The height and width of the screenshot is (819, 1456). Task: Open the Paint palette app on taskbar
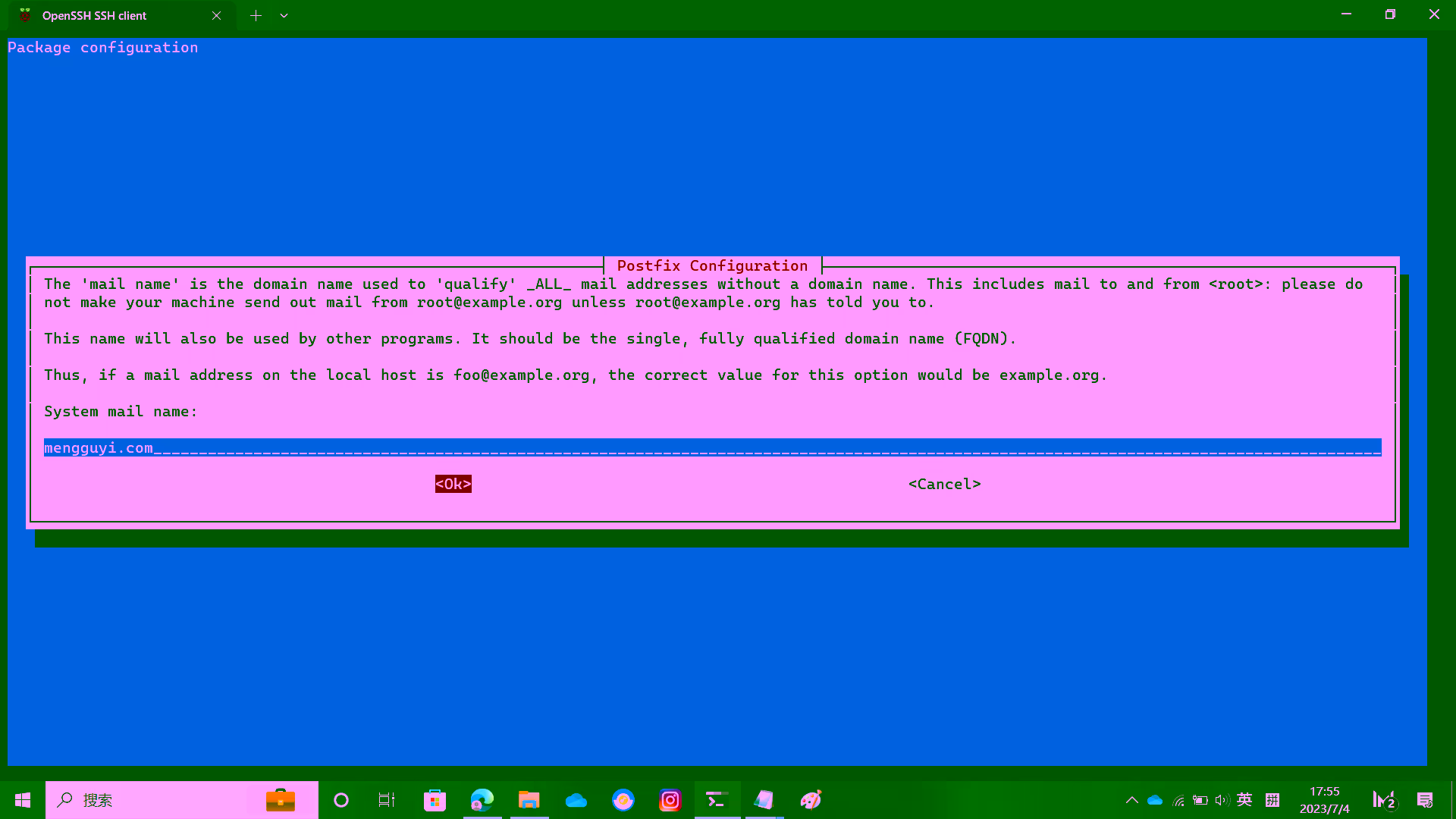click(811, 800)
